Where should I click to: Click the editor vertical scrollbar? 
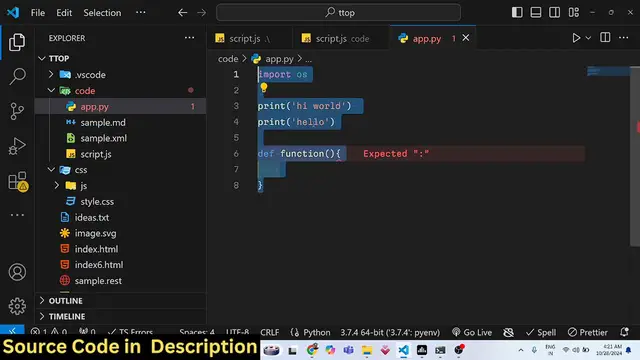[635, 155]
